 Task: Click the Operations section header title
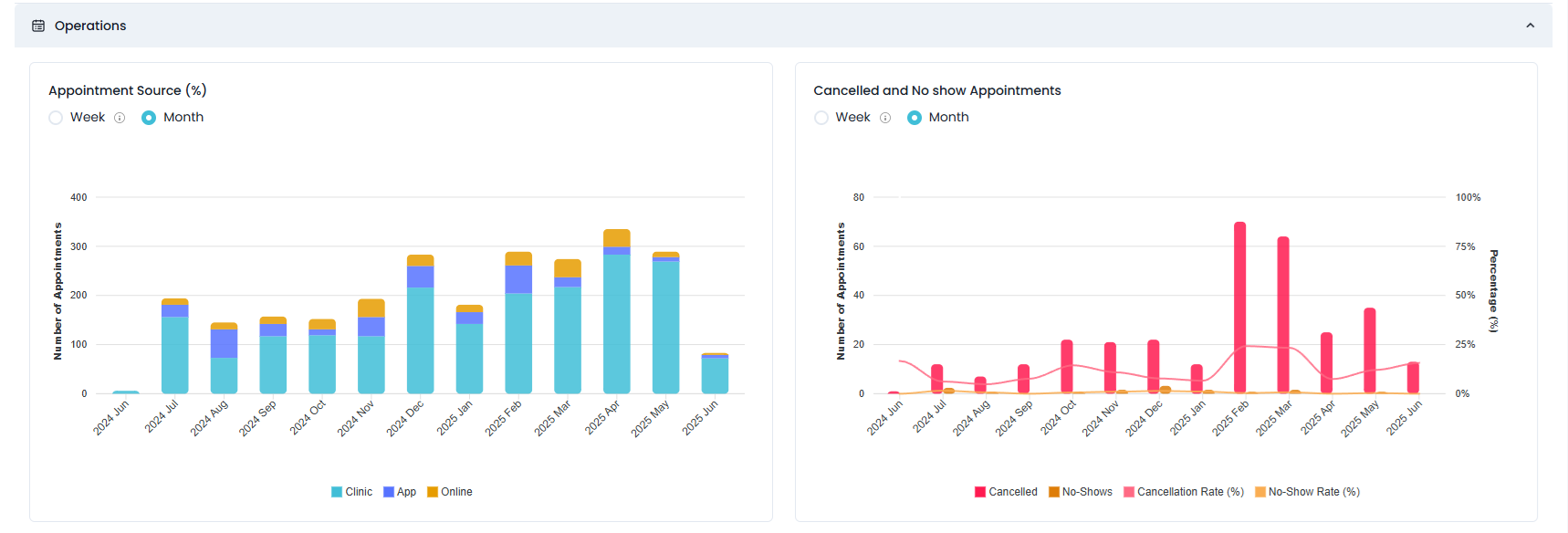tap(90, 26)
